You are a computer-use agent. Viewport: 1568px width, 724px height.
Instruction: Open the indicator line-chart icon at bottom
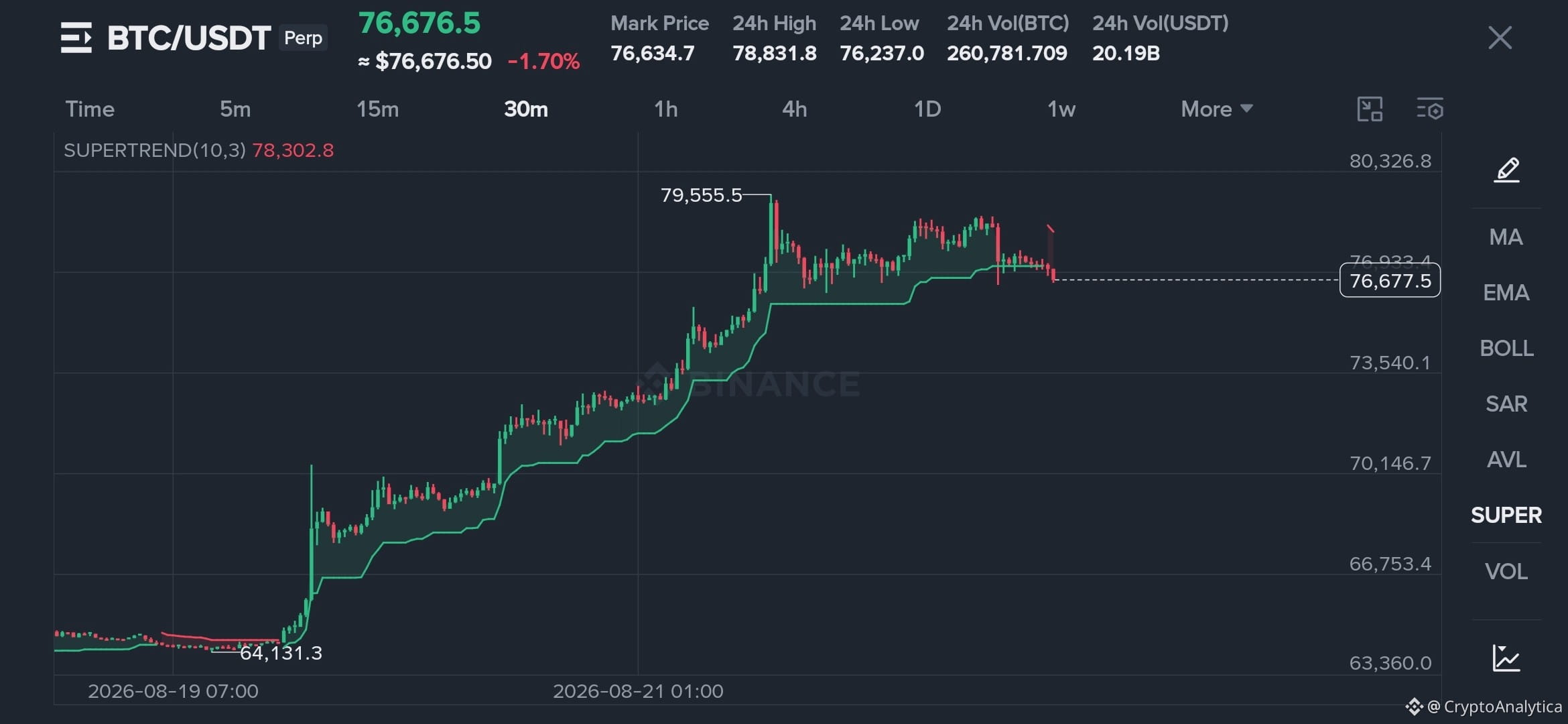(x=1506, y=658)
